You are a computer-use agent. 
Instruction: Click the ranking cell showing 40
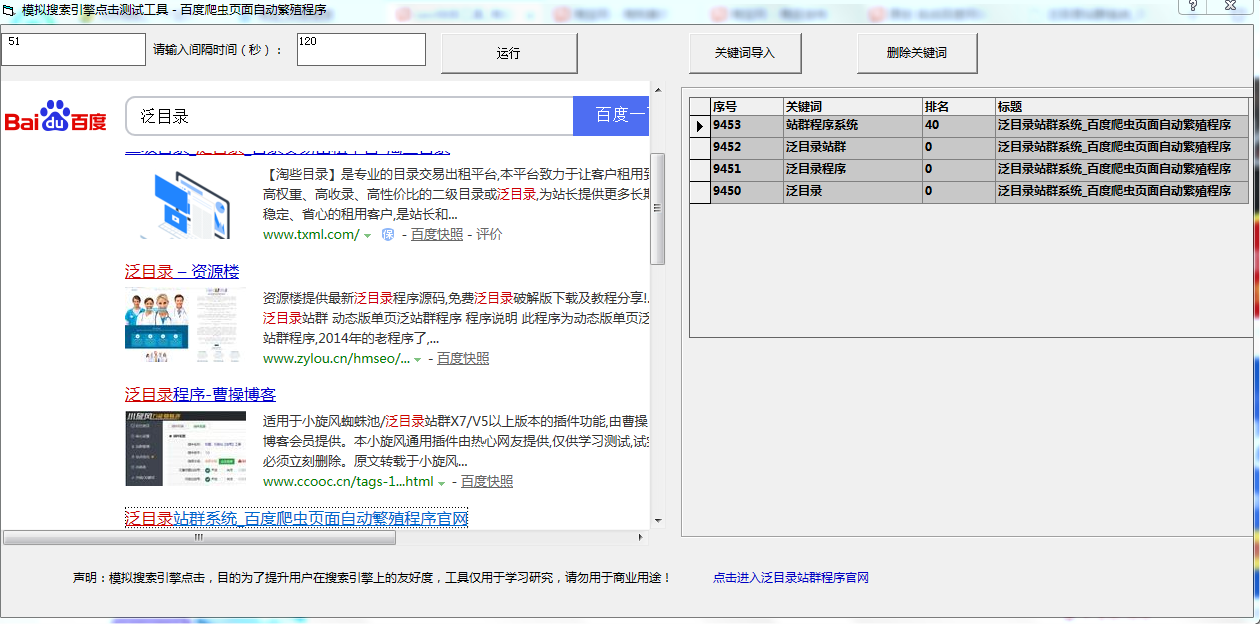coord(958,126)
